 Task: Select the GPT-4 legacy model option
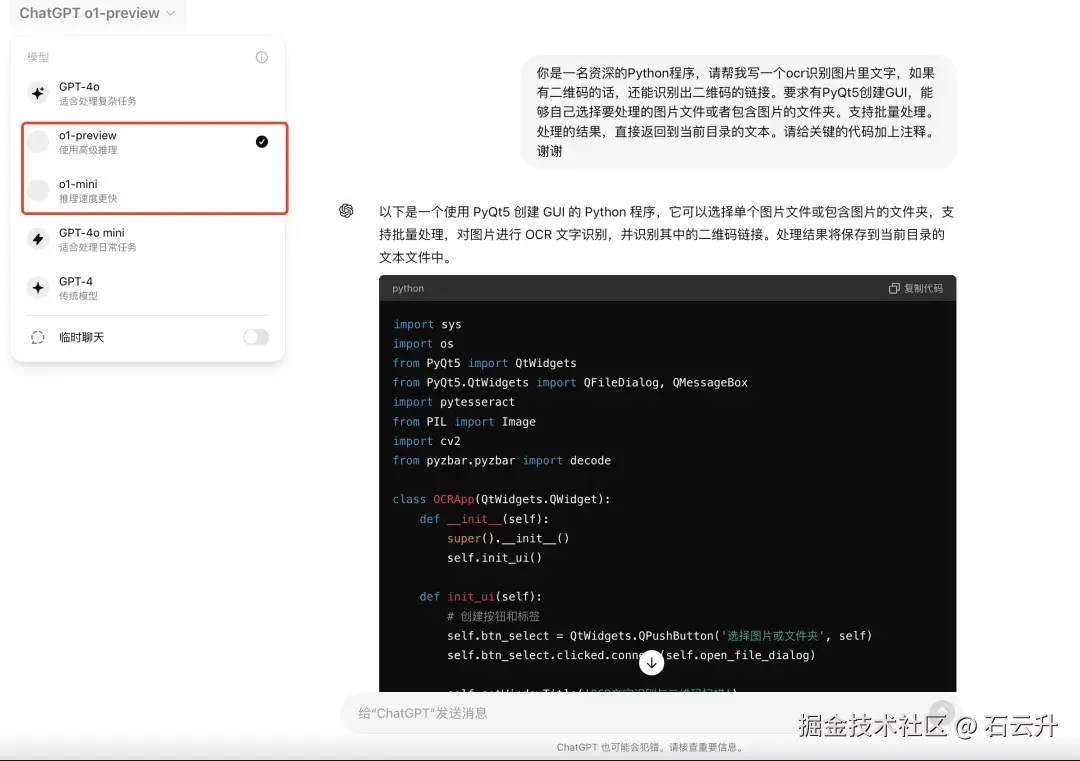148,288
